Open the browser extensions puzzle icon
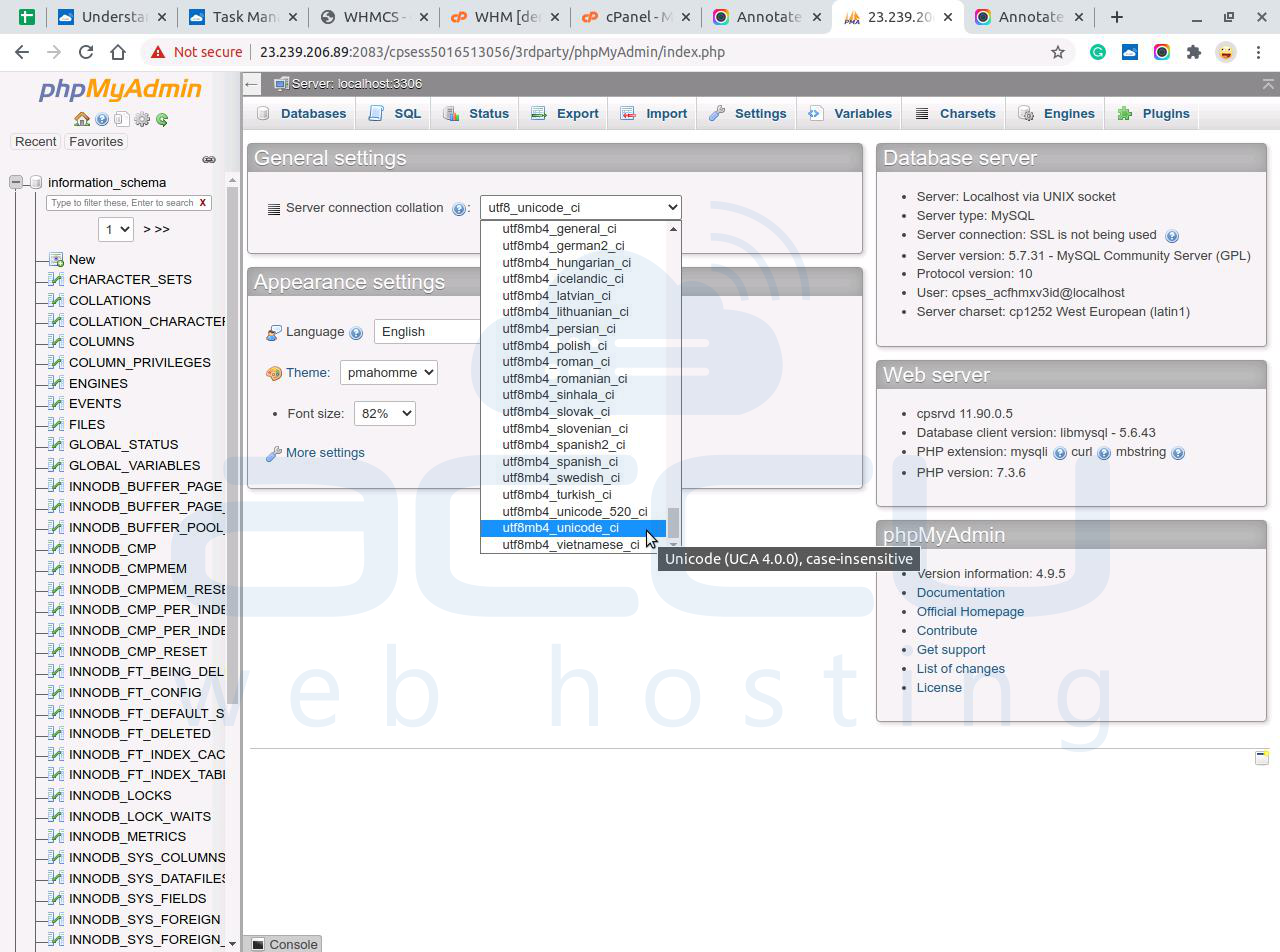 (x=1193, y=52)
